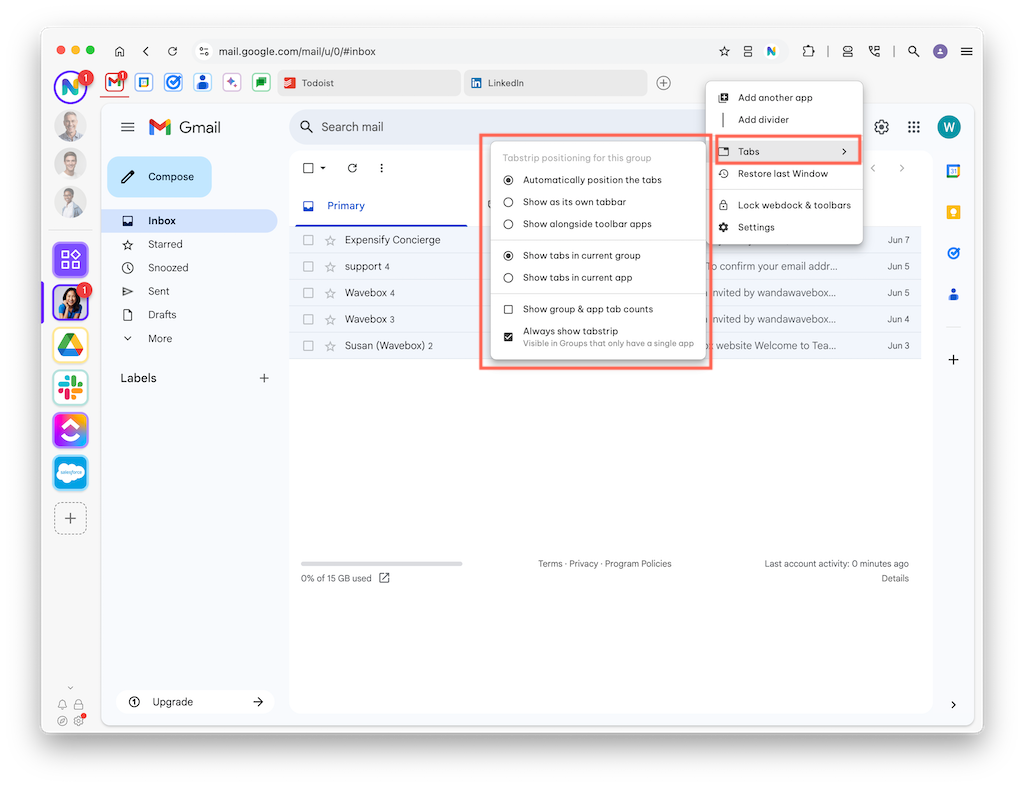
Task: Select Show alongside toolbar apps
Action: click(578, 224)
